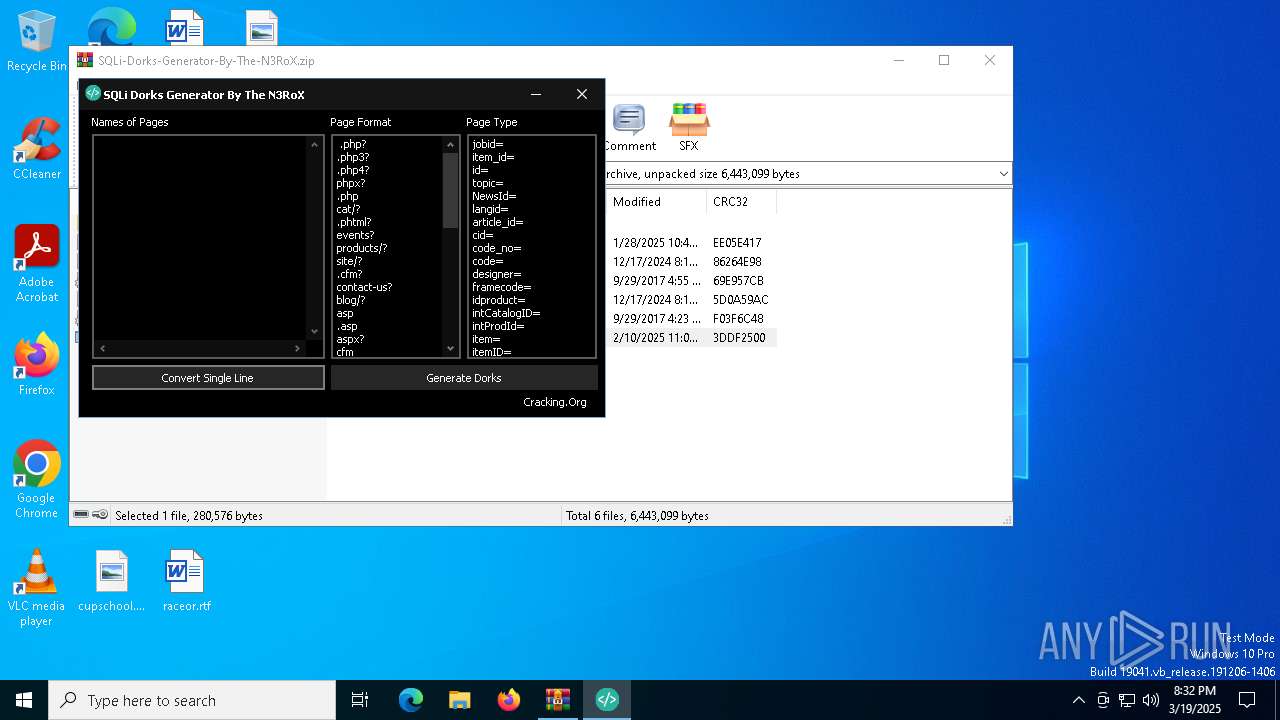This screenshot has width=1280, height=720.
Task: Select the code_no= page type entry
Action: tap(497, 248)
